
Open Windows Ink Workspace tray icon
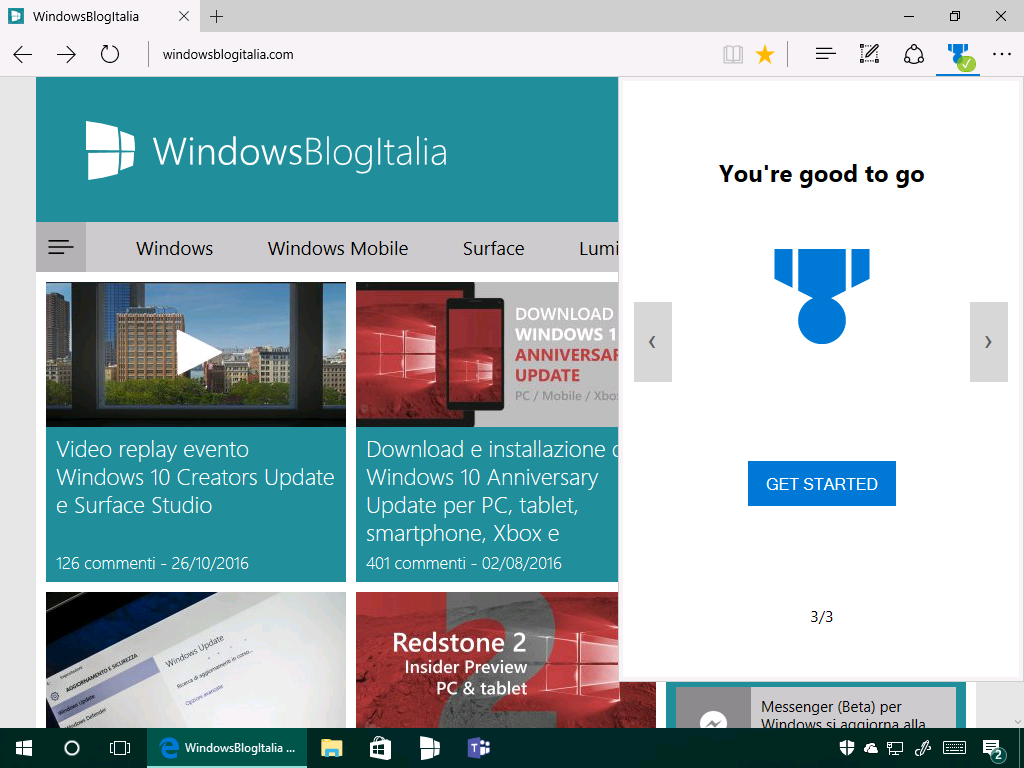[923, 748]
